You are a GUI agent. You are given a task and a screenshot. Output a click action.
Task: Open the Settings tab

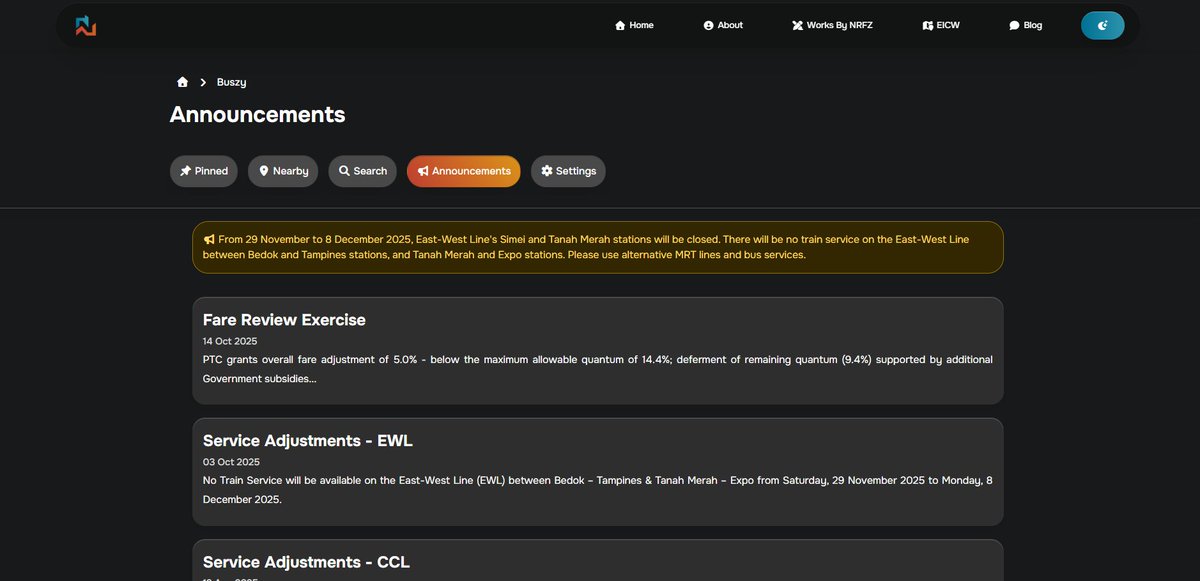[568, 171]
